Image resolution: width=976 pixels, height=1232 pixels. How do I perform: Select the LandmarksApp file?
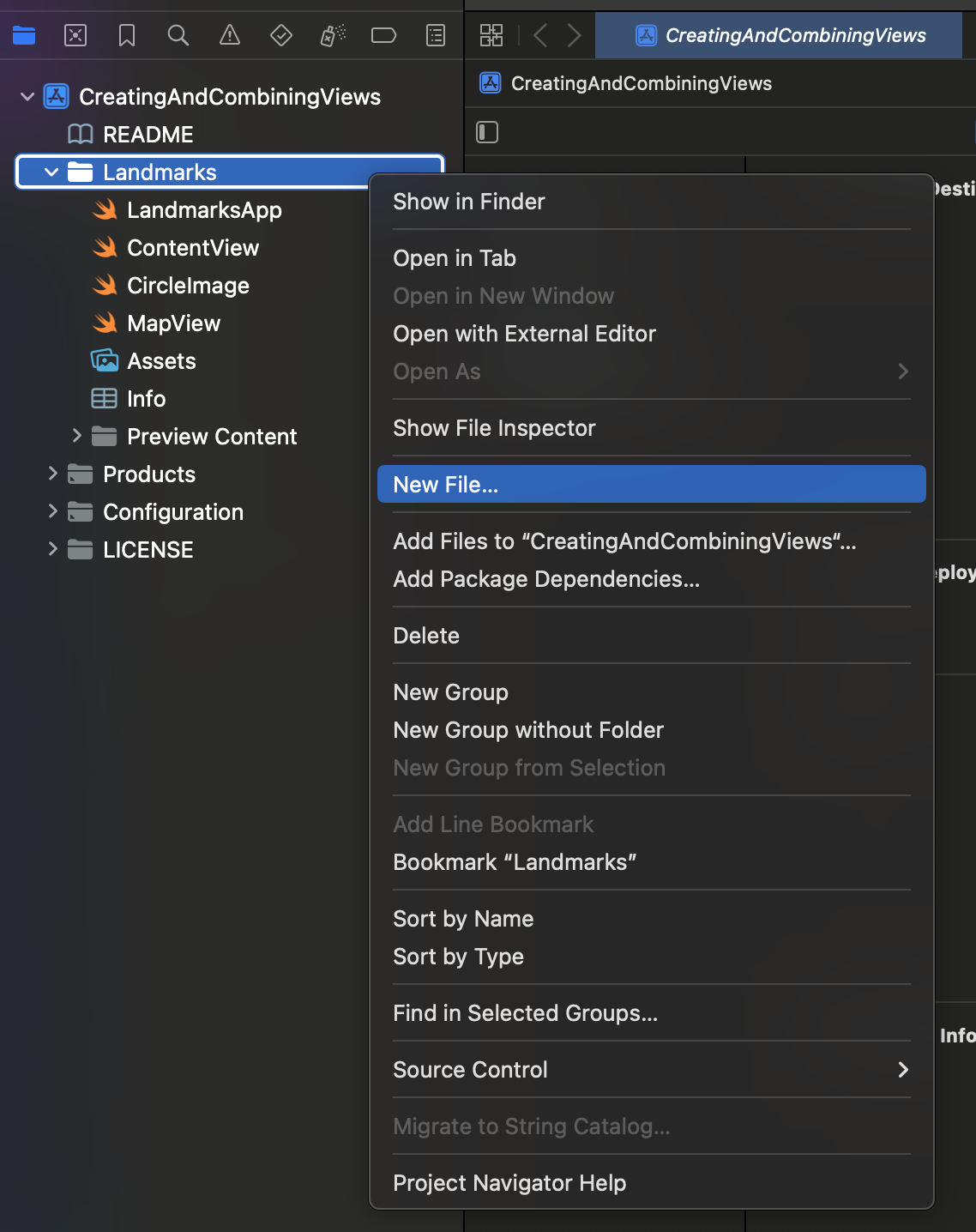coord(204,209)
